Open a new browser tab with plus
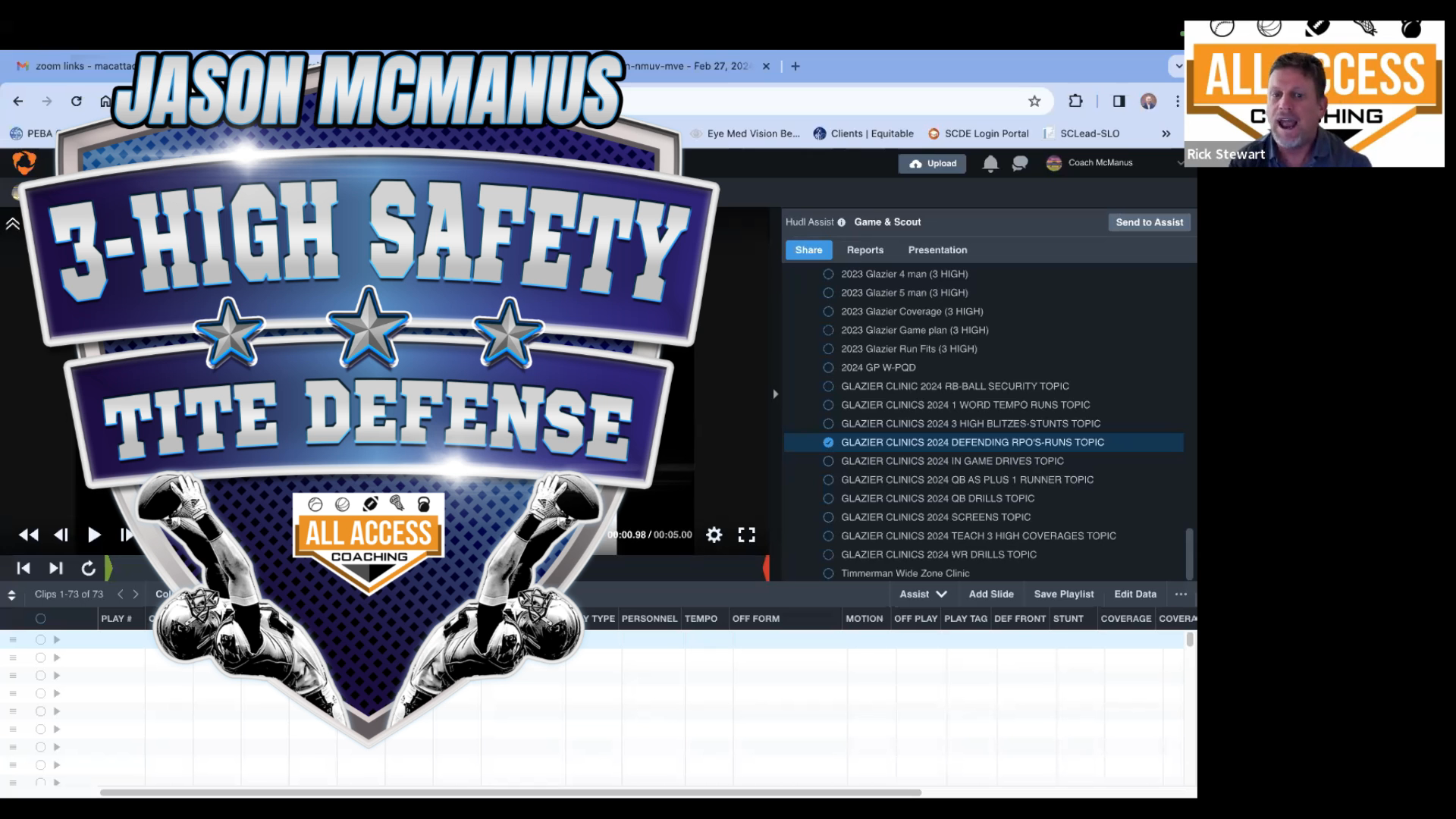The height and width of the screenshot is (819, 1456). 795,66
